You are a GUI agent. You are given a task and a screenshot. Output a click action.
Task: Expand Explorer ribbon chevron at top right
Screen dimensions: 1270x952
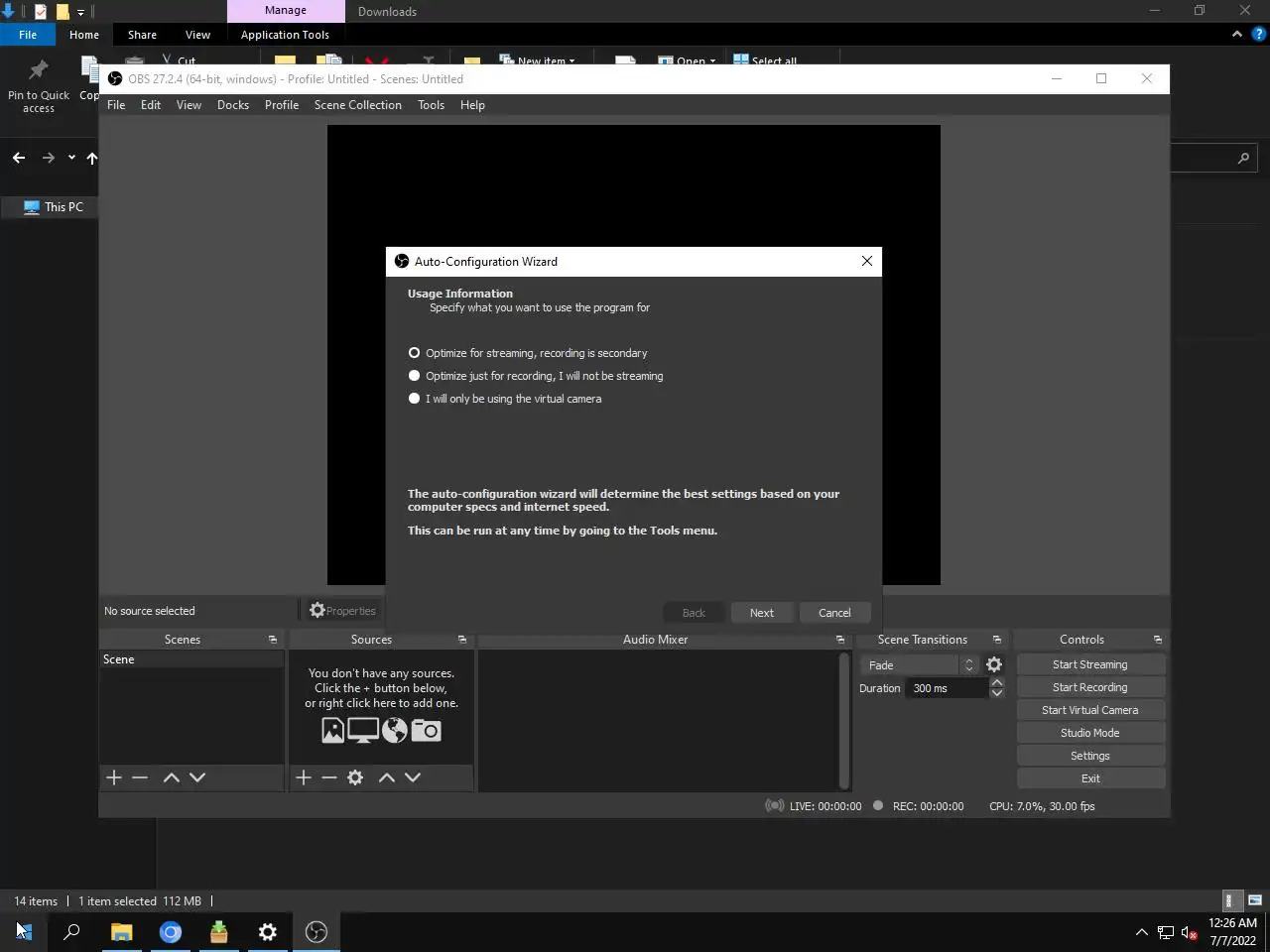click(x=1237, y=34)
